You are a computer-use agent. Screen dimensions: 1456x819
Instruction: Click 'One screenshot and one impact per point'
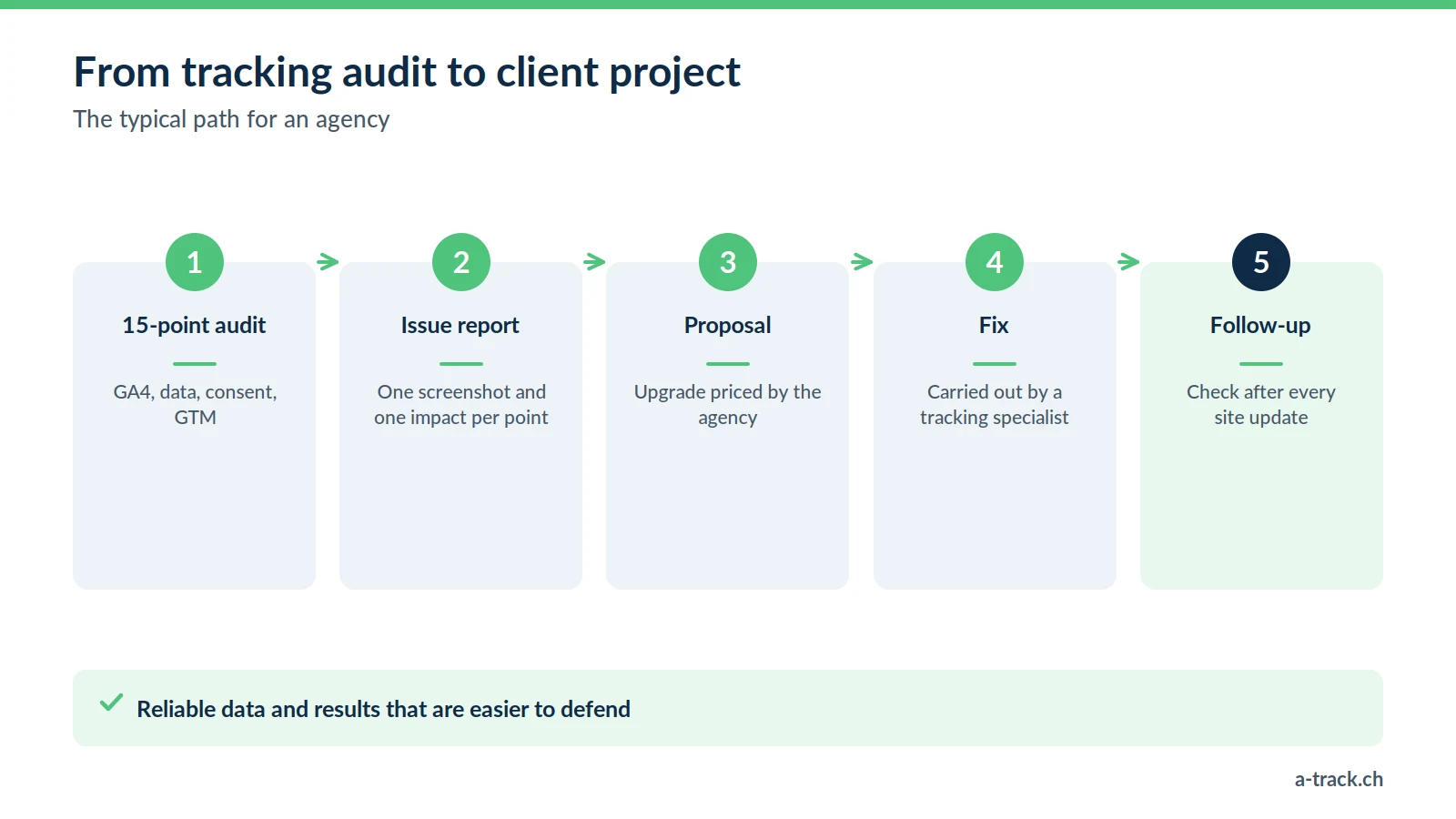click(461, 405)
